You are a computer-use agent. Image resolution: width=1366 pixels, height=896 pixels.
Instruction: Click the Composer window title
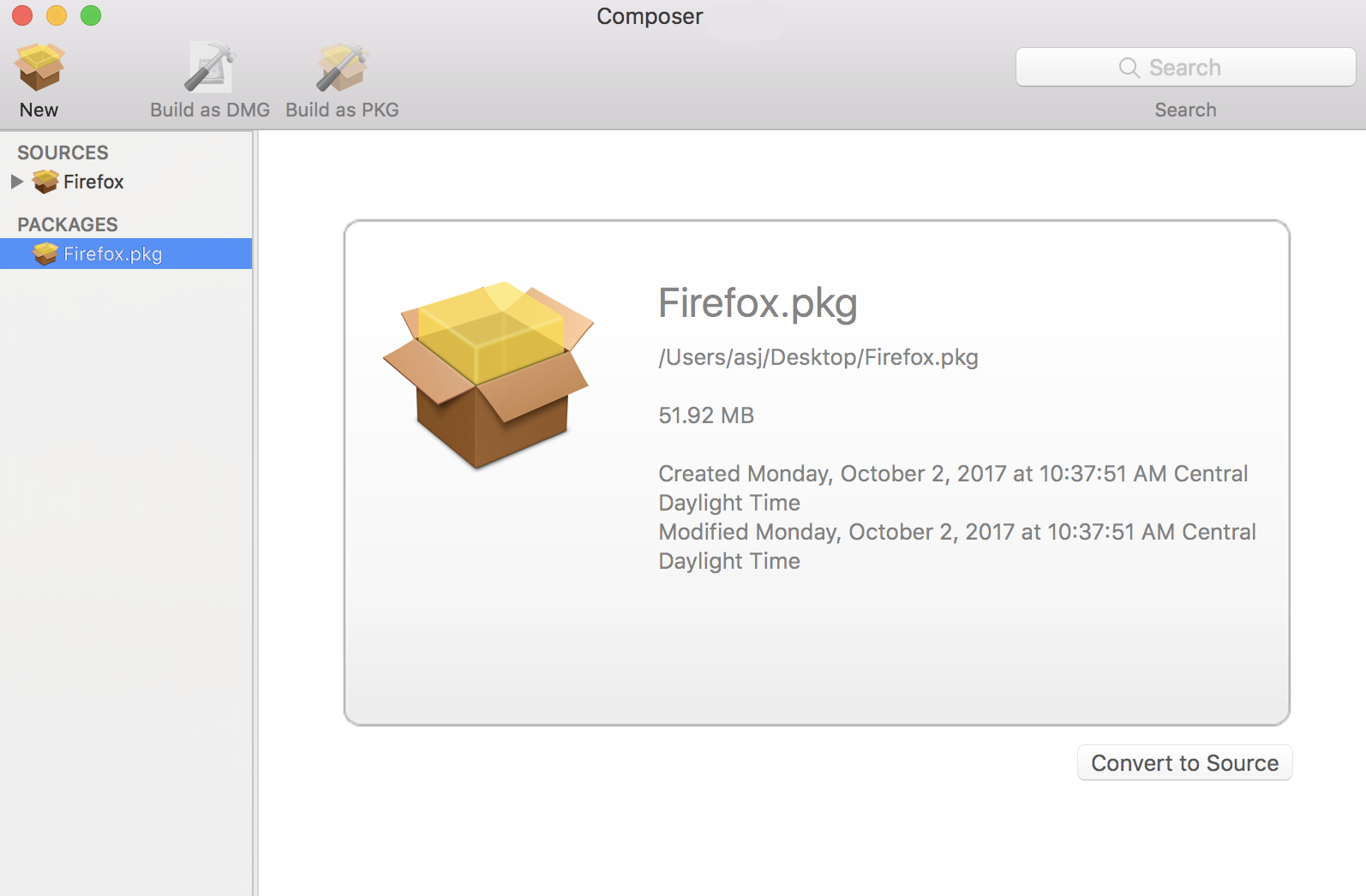pos(650,16)
